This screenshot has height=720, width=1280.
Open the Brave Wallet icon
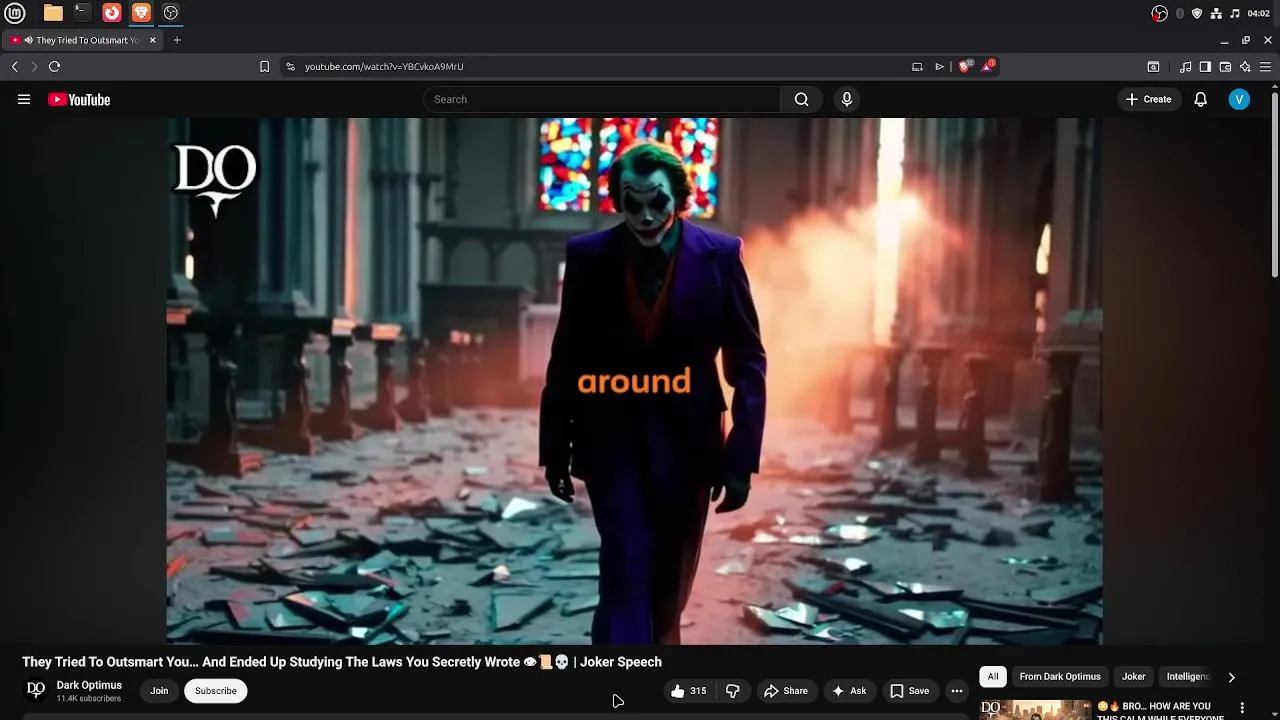pyautogui.click(x=1225, y=66)
